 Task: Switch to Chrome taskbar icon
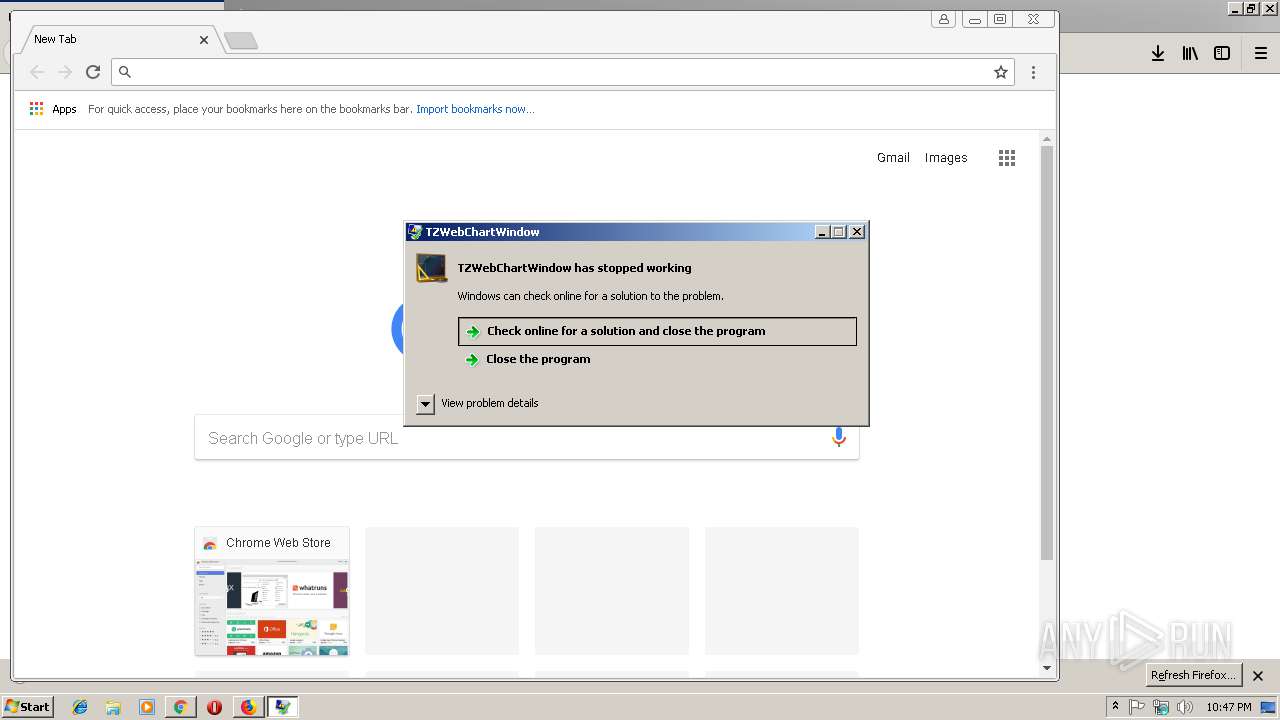181,707
